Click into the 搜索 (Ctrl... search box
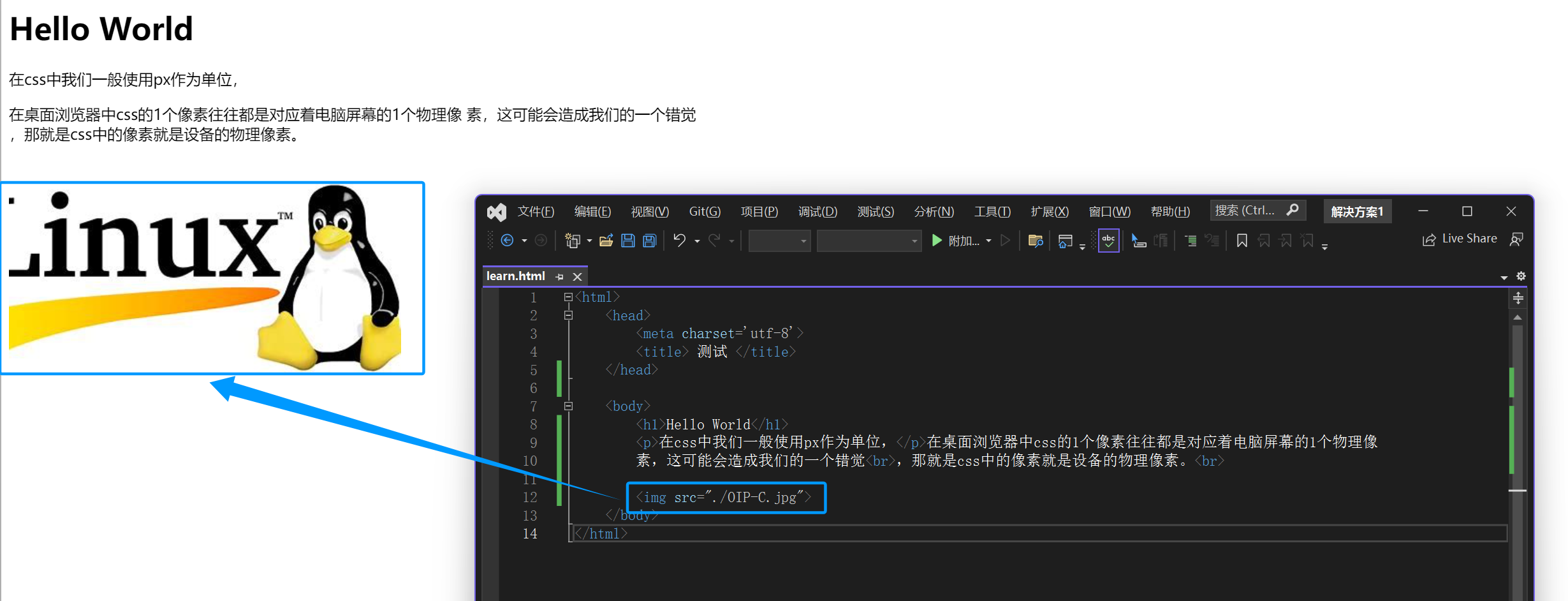Screen dimensions: 1568x601 1257,211
